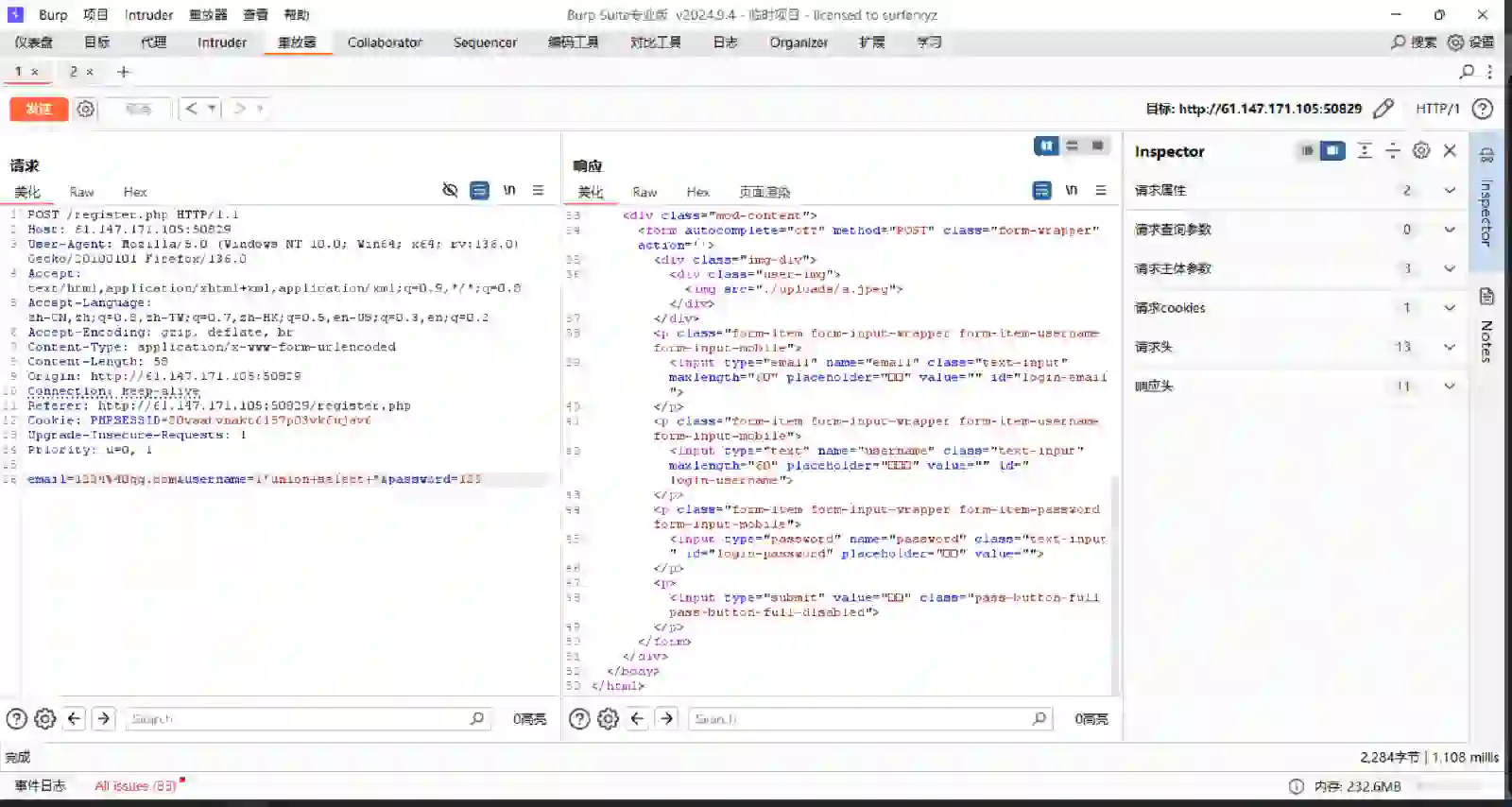This screenshot has width=1512, height=807.
Task: Expand 请求主体参数 section in Inspector
Action: pyautogui.click(x=1449, y=268)
